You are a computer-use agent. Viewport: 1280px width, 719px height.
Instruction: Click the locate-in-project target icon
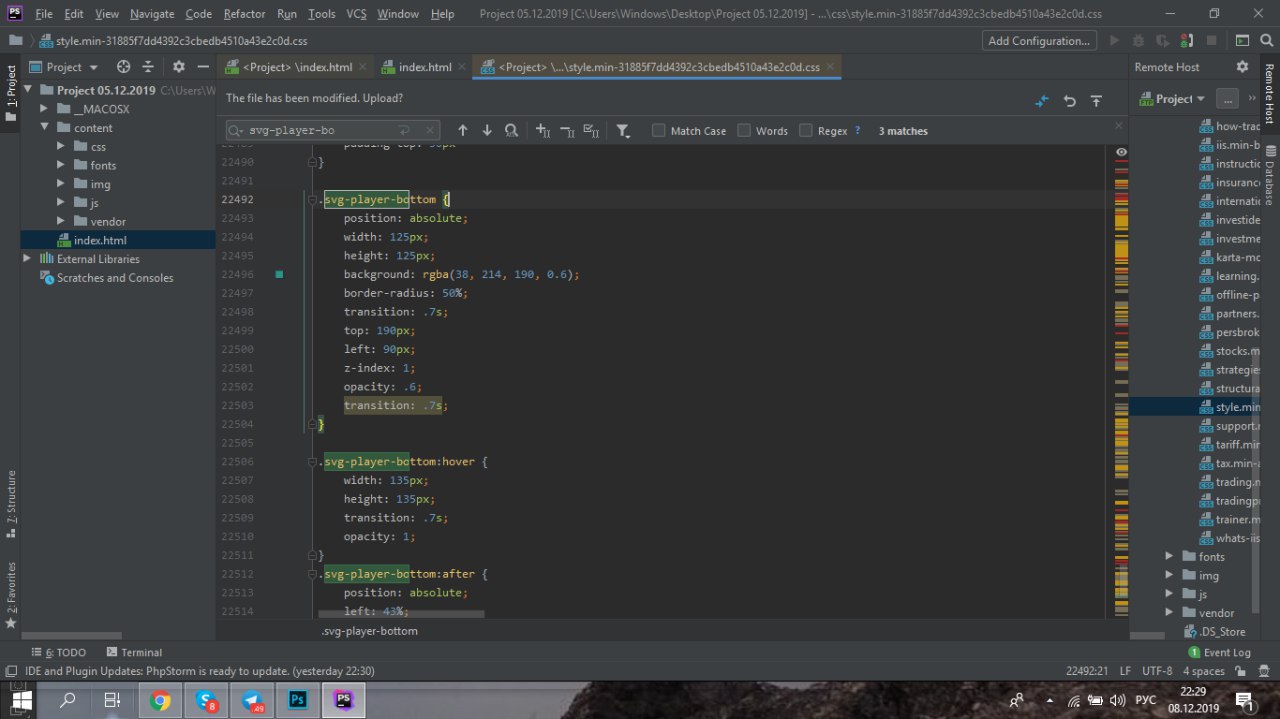click(x=123, y=67)
